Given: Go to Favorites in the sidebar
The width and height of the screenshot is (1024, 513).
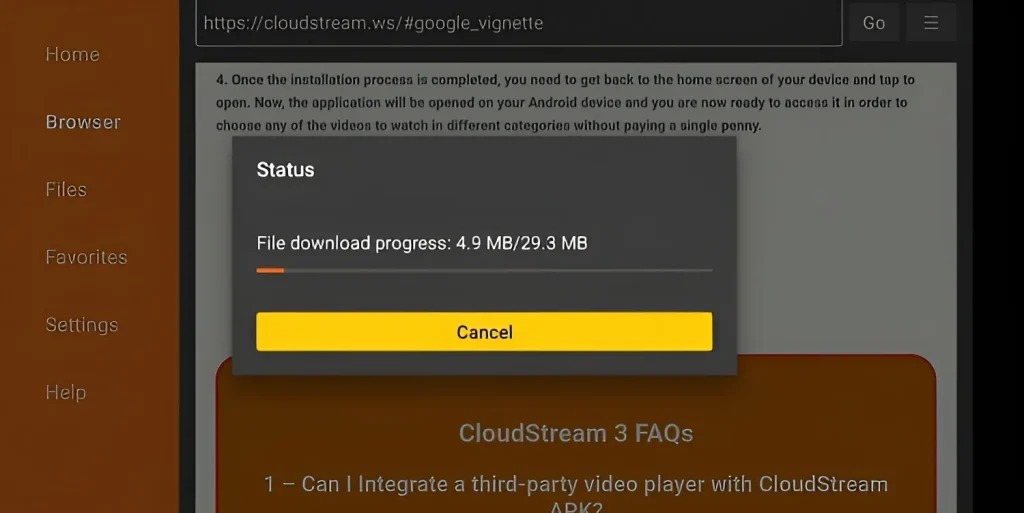Looking at the screenshot, I should pyautogui.click(x=86, y=257).
